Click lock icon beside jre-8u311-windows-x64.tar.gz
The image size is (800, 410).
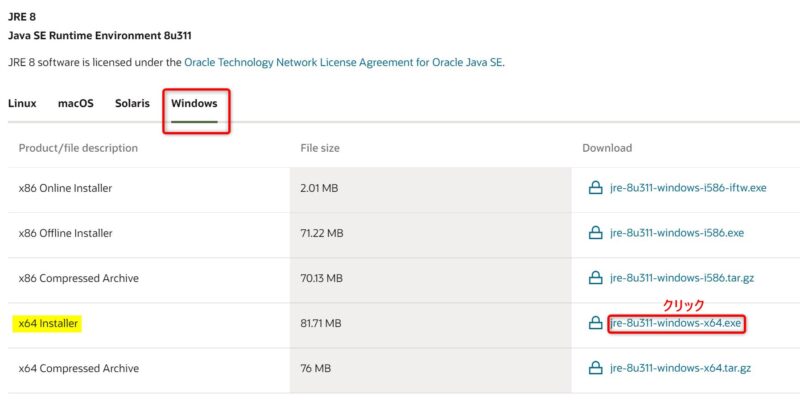[x=595, y=368]
